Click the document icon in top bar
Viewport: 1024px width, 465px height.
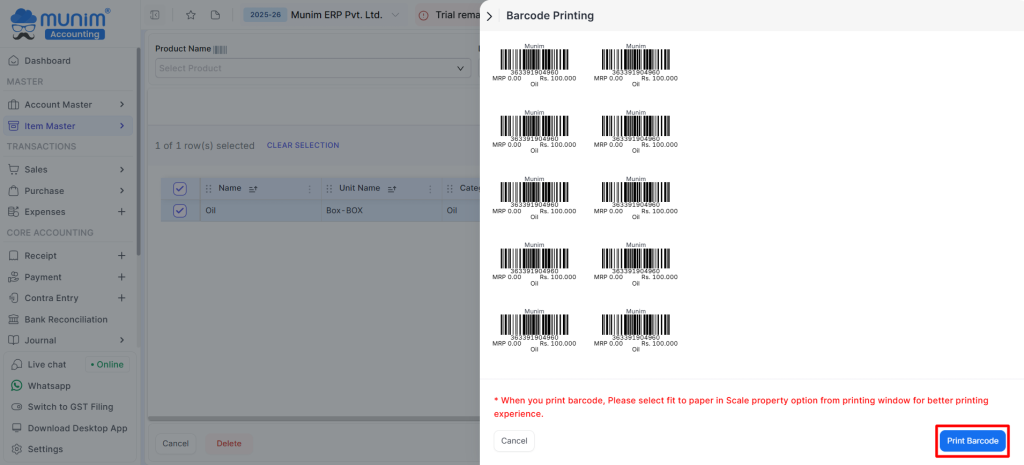click(216, 14)
